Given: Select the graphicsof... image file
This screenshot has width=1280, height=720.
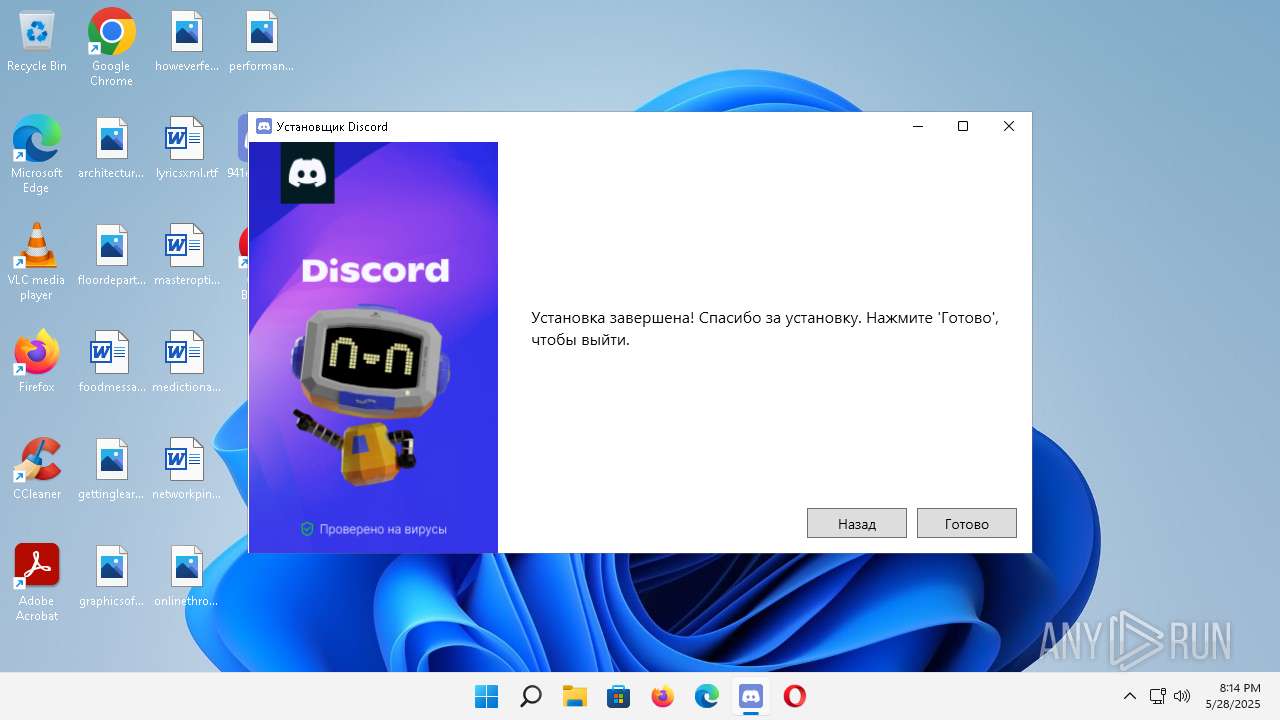Looking at the screenshot, I should 111,576.
